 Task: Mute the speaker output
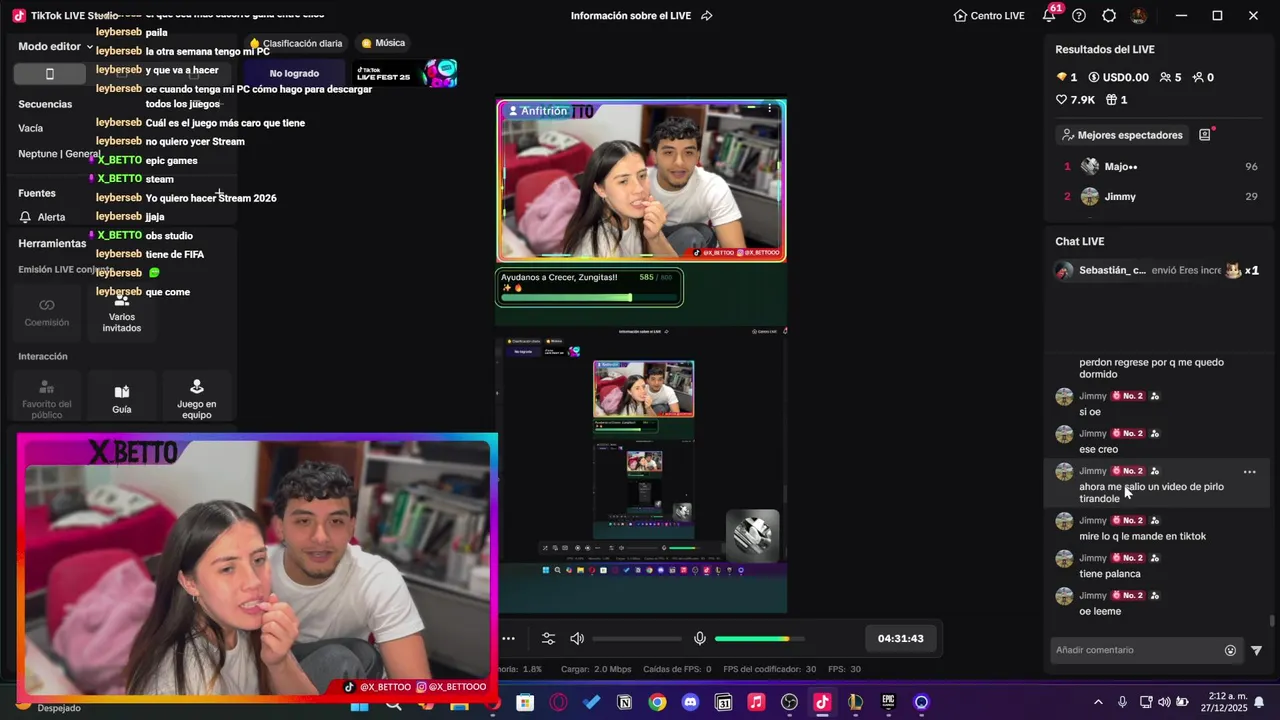pyautogui.click(x=577, y=638)
